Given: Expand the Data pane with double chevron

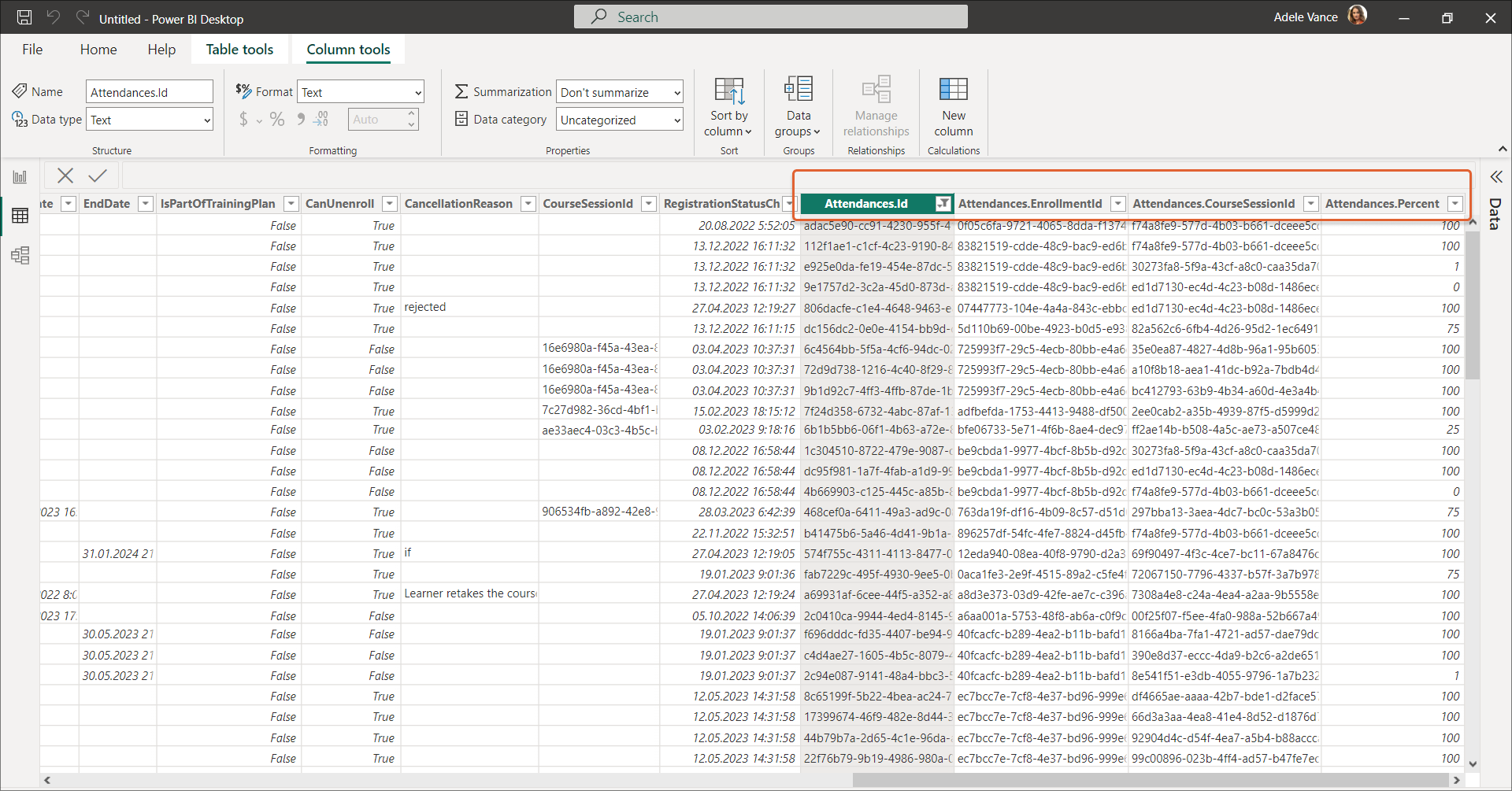Looking at the screenshot, I should [x=1495, y=177].
